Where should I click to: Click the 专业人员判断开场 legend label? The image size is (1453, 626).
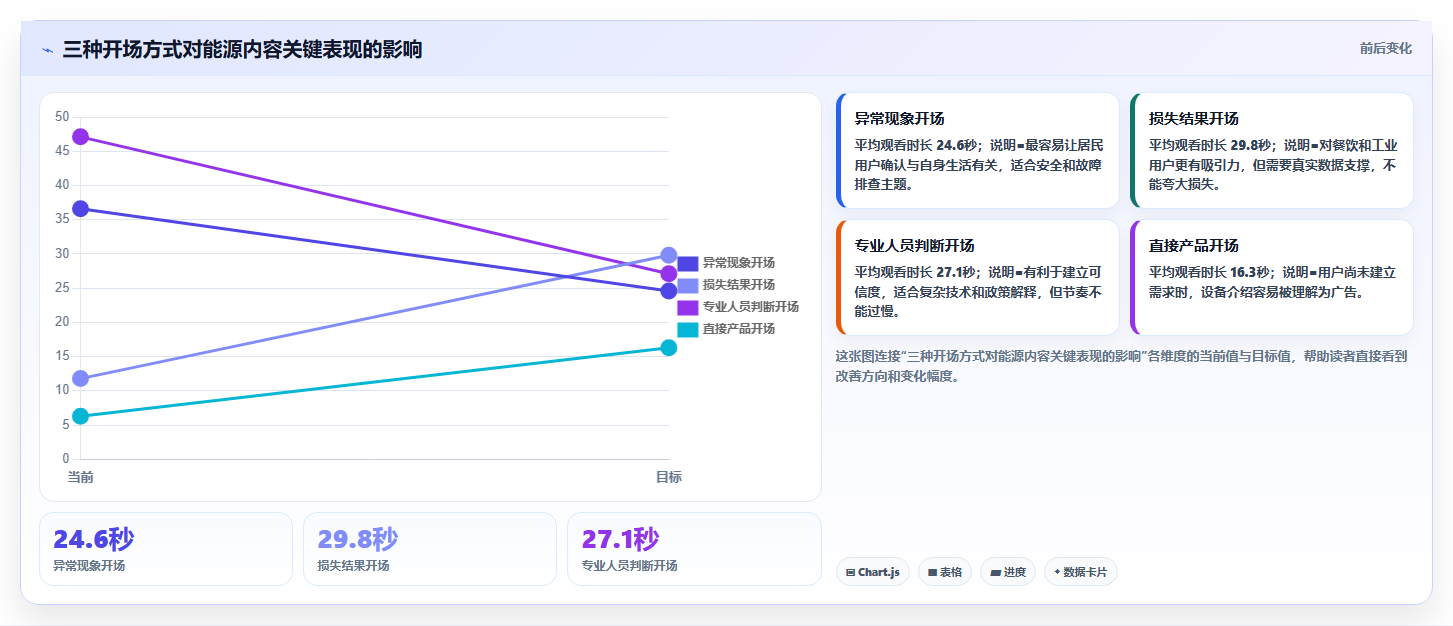[x=750, y=307]
